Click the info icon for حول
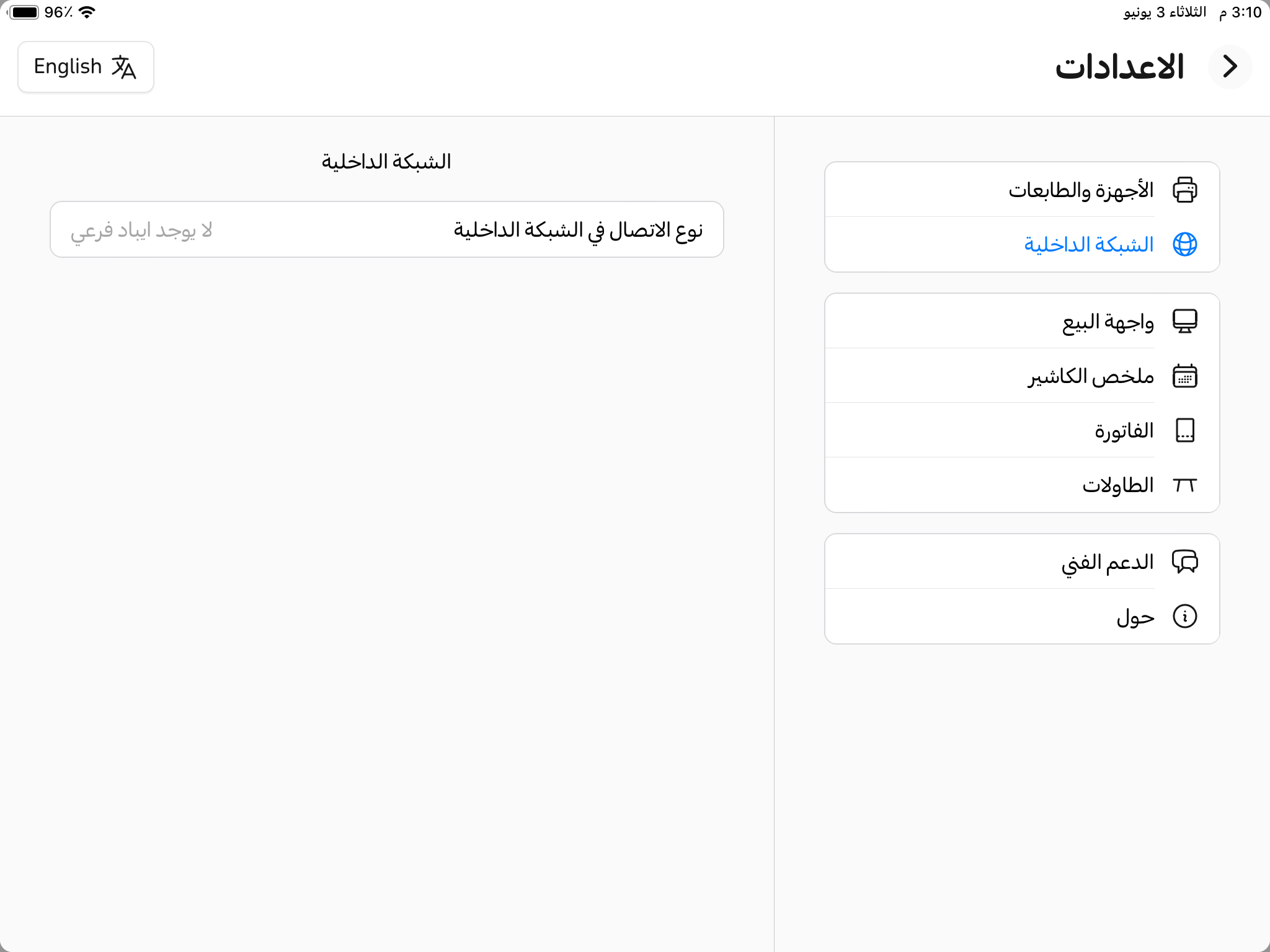1270x952 pixels. pos(1184,616)
